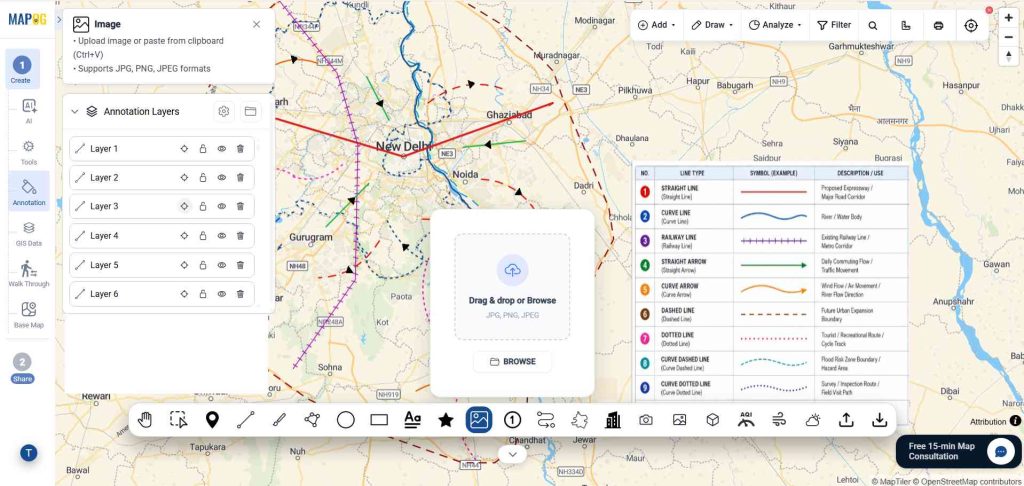Click the AQI air quality icon
The width and height of the screenshot is (1024, 486).
point(746,419)
